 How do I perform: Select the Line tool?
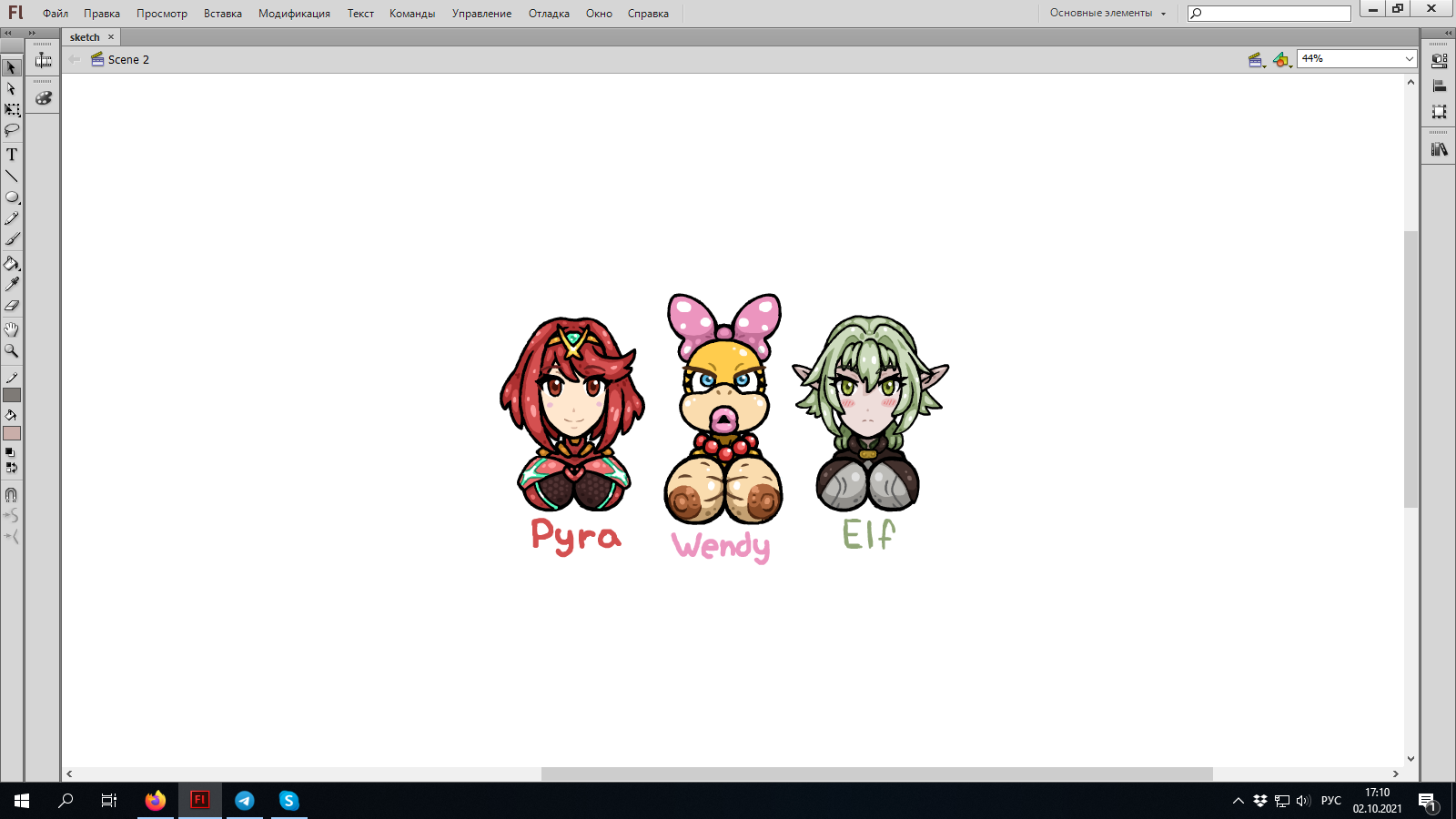pos(12,176)
